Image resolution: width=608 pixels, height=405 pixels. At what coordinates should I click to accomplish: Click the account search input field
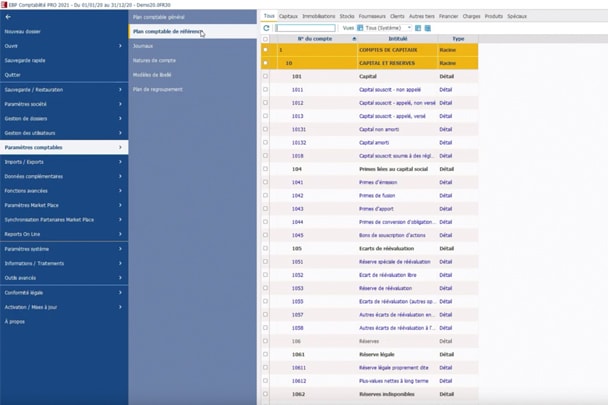tap(305, 28)
